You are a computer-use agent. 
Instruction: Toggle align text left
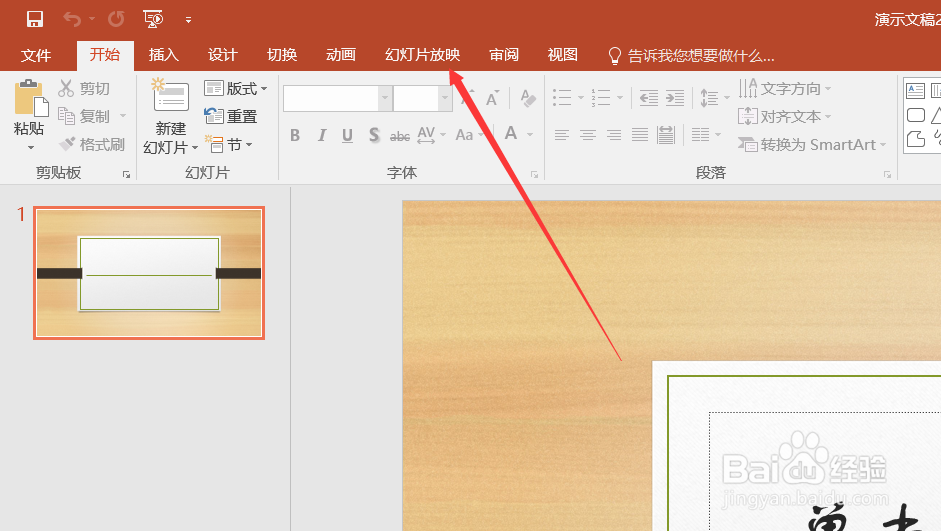pos(562,135)
